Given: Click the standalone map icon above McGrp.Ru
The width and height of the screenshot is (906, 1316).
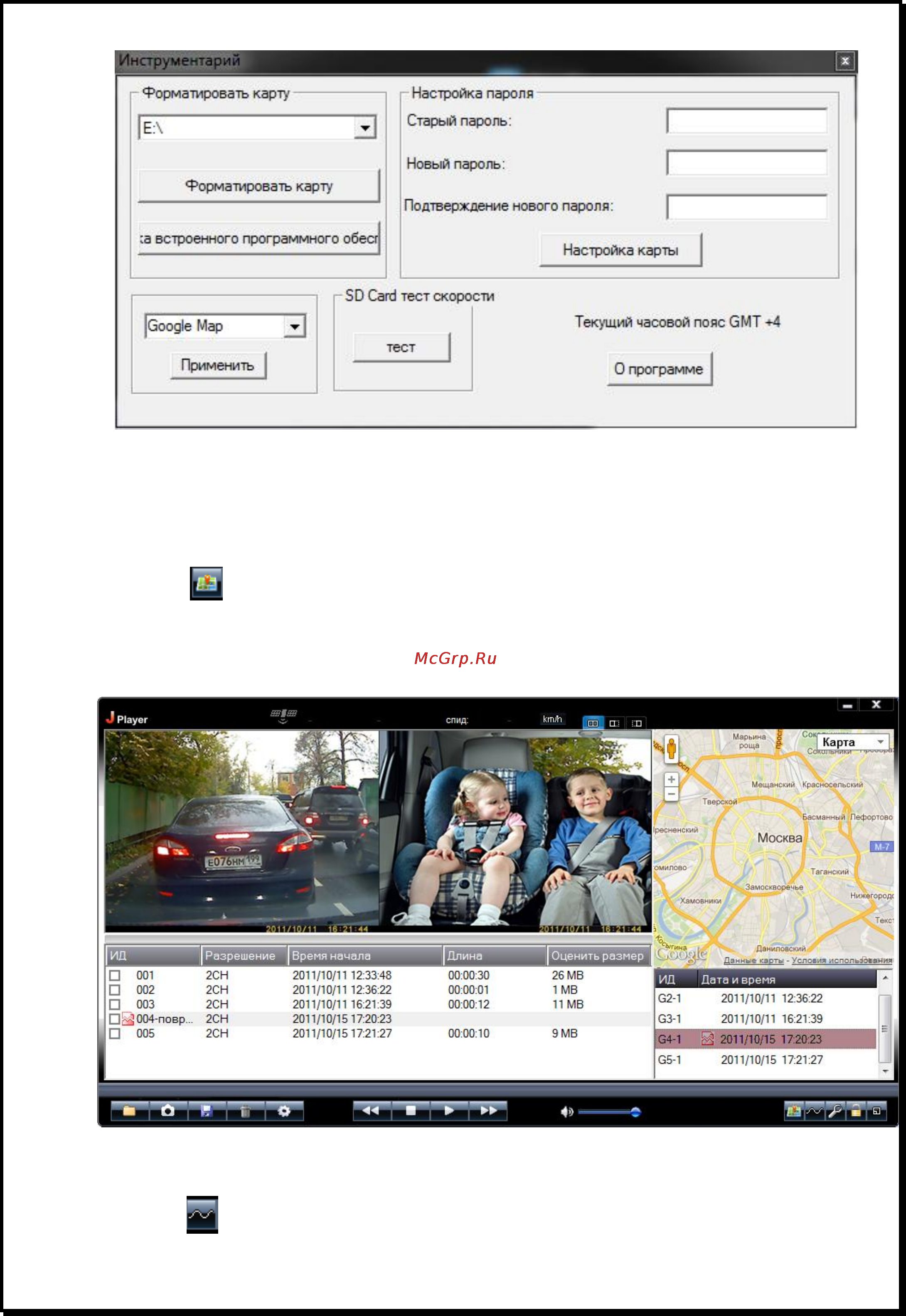Looking at the screenshot, I should point(206,583).
